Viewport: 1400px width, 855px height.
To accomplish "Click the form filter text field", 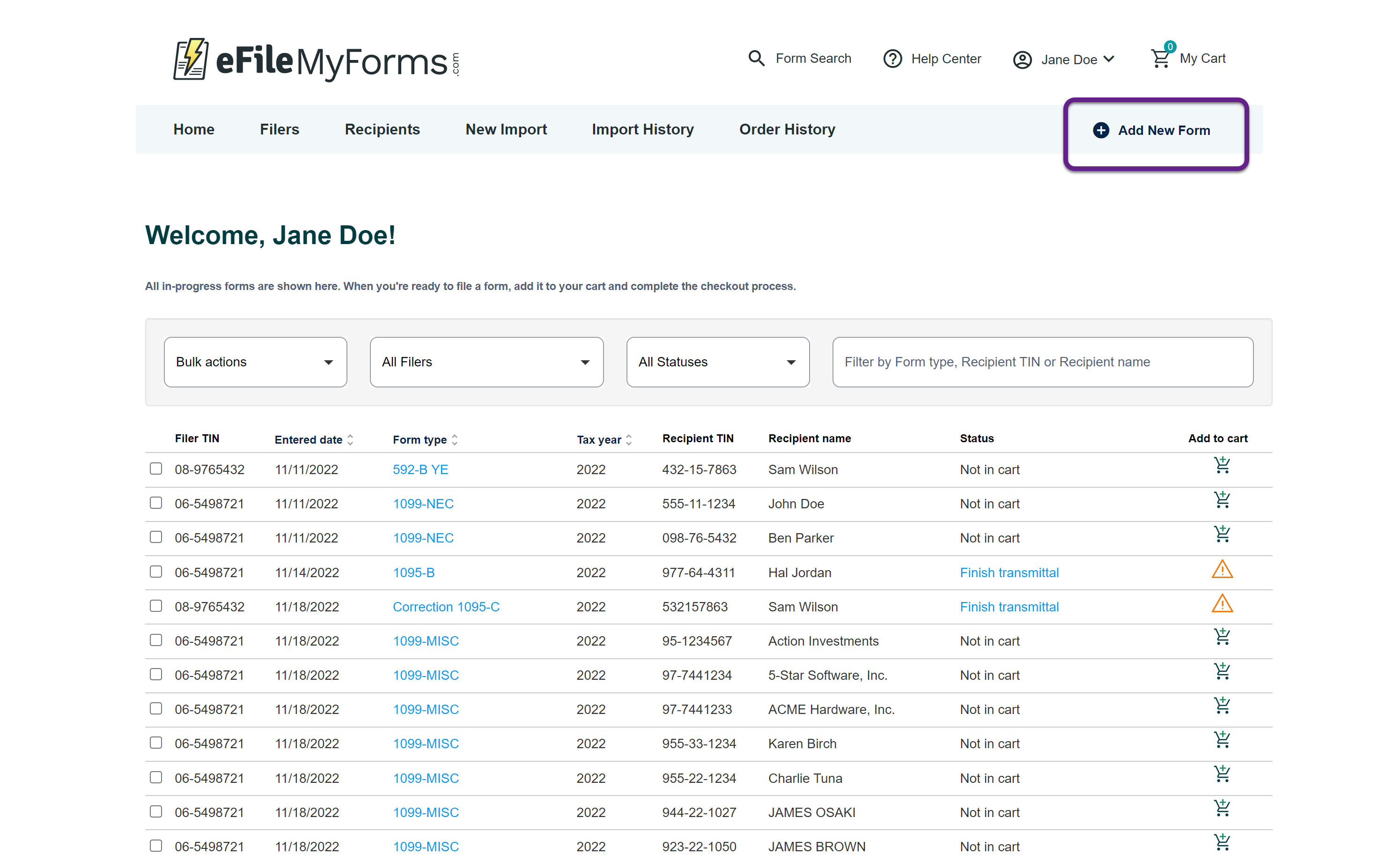I will [1043, 362].
